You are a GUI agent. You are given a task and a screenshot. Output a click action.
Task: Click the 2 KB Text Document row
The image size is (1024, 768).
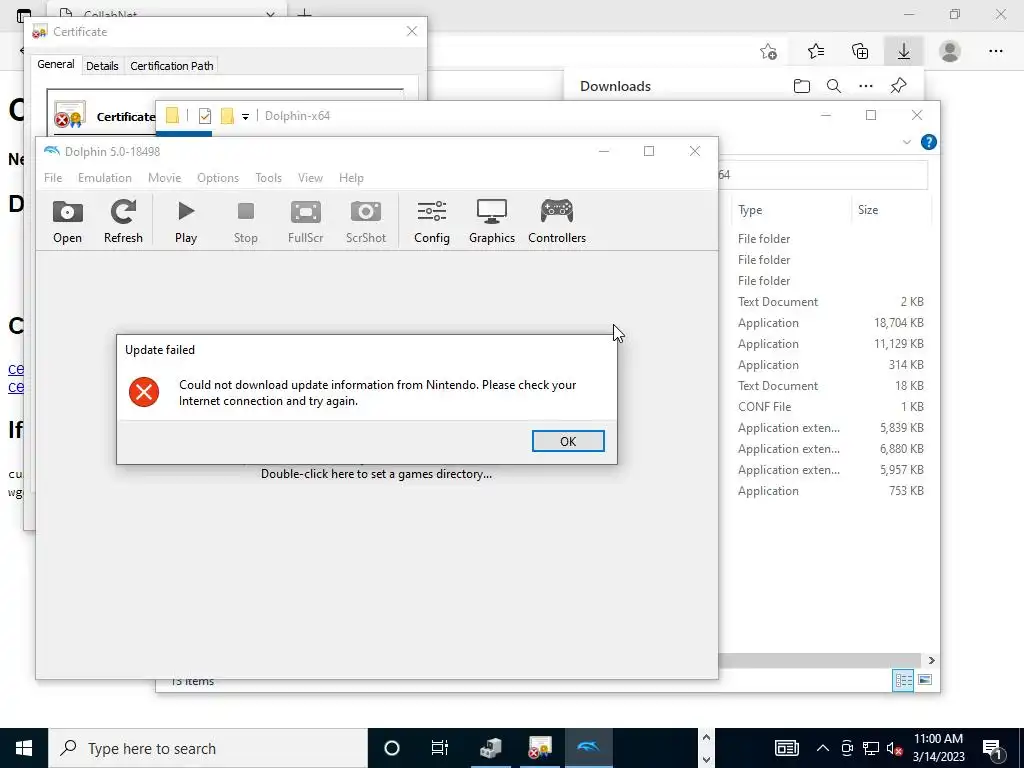click(831, 302)
